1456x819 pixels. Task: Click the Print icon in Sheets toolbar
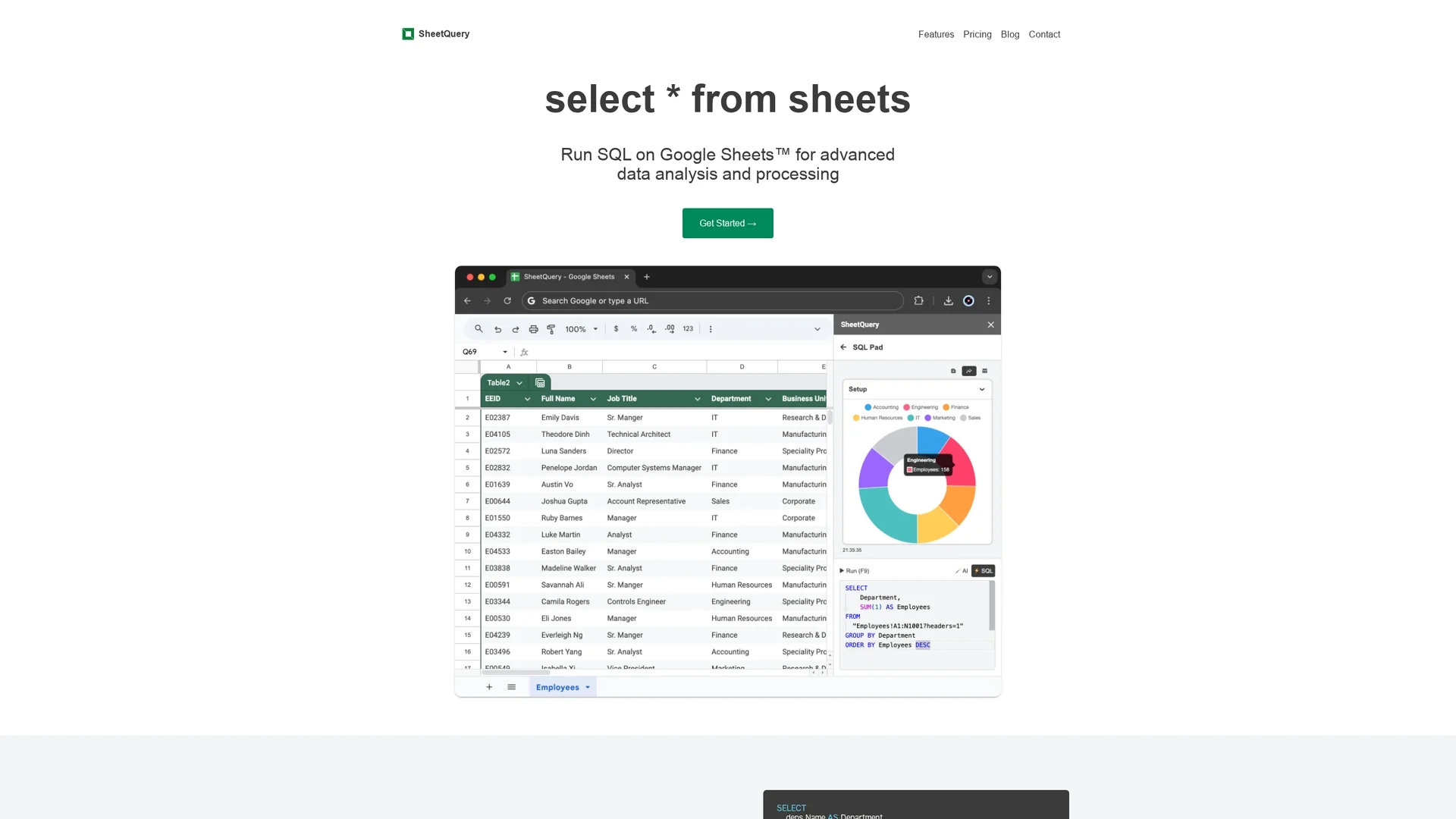tap(533, 329)
